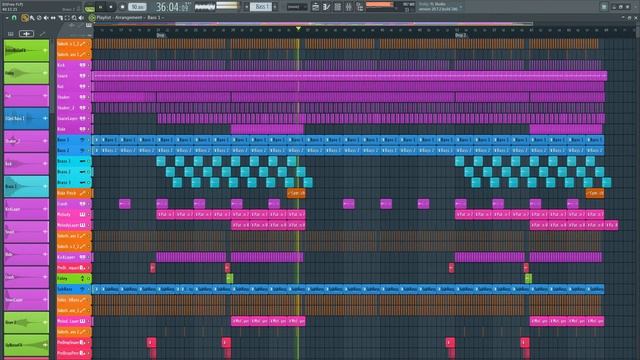Click the round Playlist icon beside the title
Image resolution: width=640 pixels, height=360 pixels.
point(92,18)
